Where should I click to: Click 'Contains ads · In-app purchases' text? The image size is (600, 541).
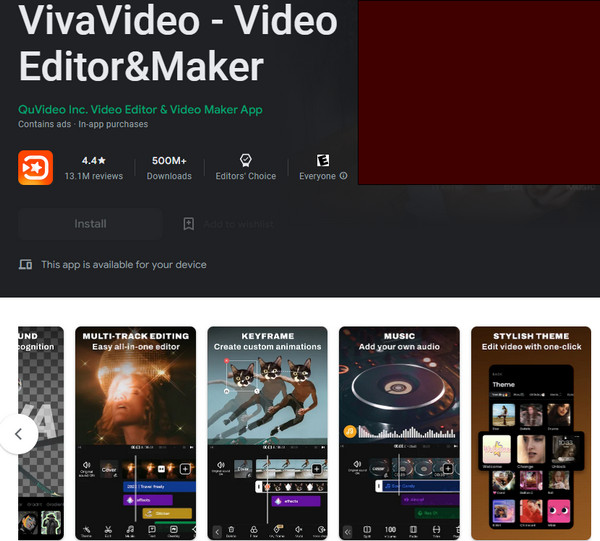coord(83,124)
